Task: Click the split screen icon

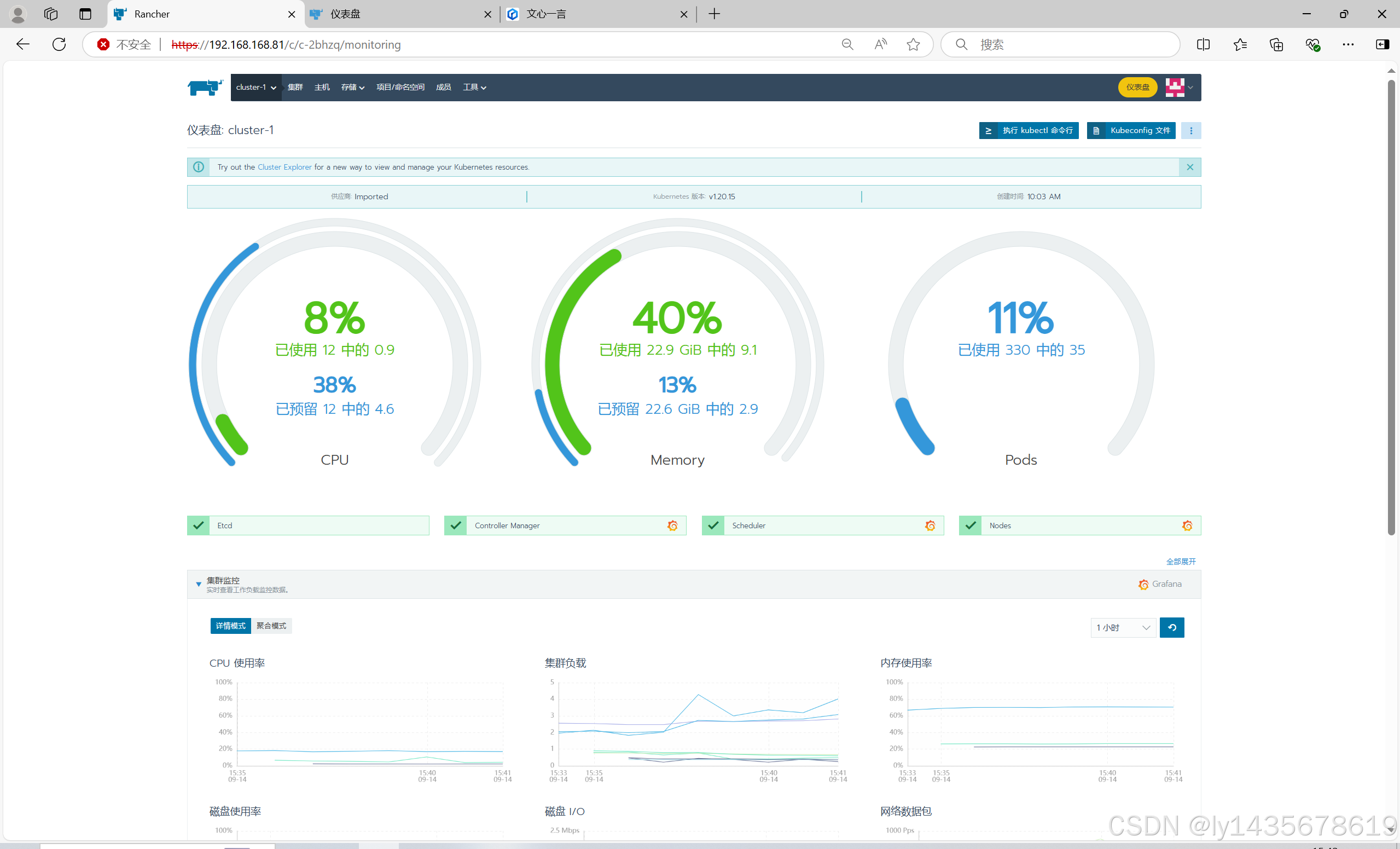Action: pos(1203,44)
